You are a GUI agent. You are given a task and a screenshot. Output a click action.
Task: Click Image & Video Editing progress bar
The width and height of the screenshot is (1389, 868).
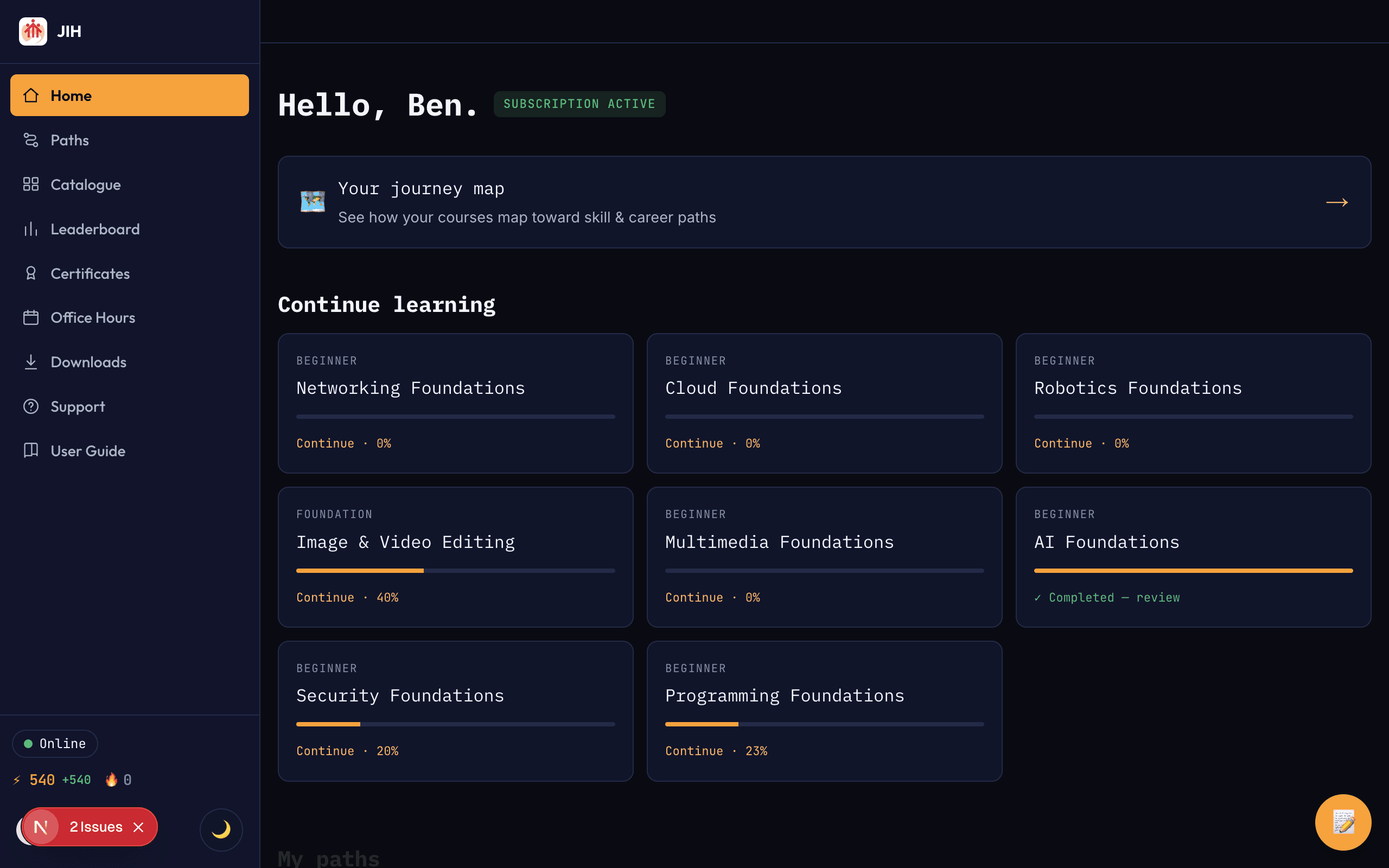[x=456, y=571]
